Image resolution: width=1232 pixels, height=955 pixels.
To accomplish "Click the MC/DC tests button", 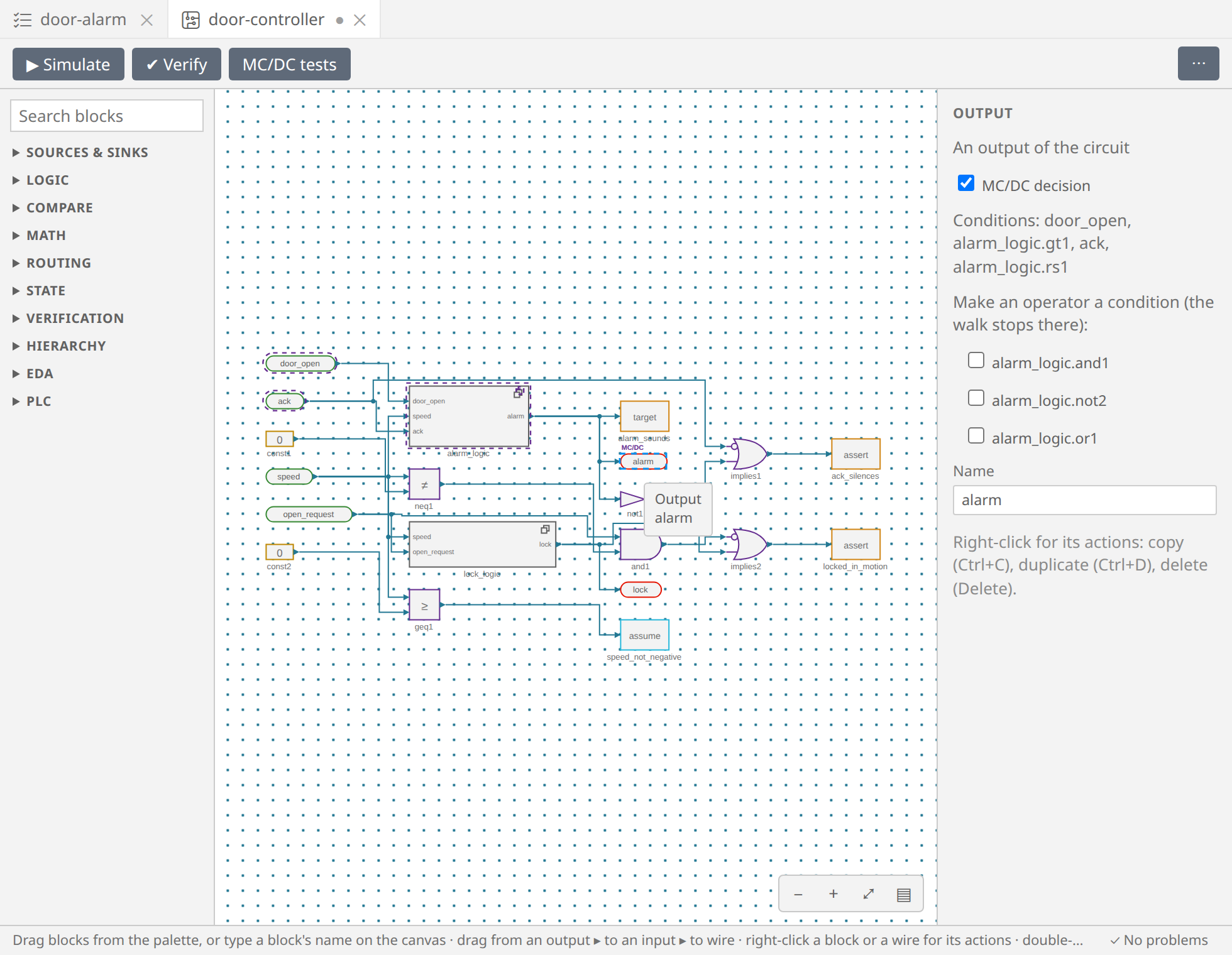I will (290, 64).
